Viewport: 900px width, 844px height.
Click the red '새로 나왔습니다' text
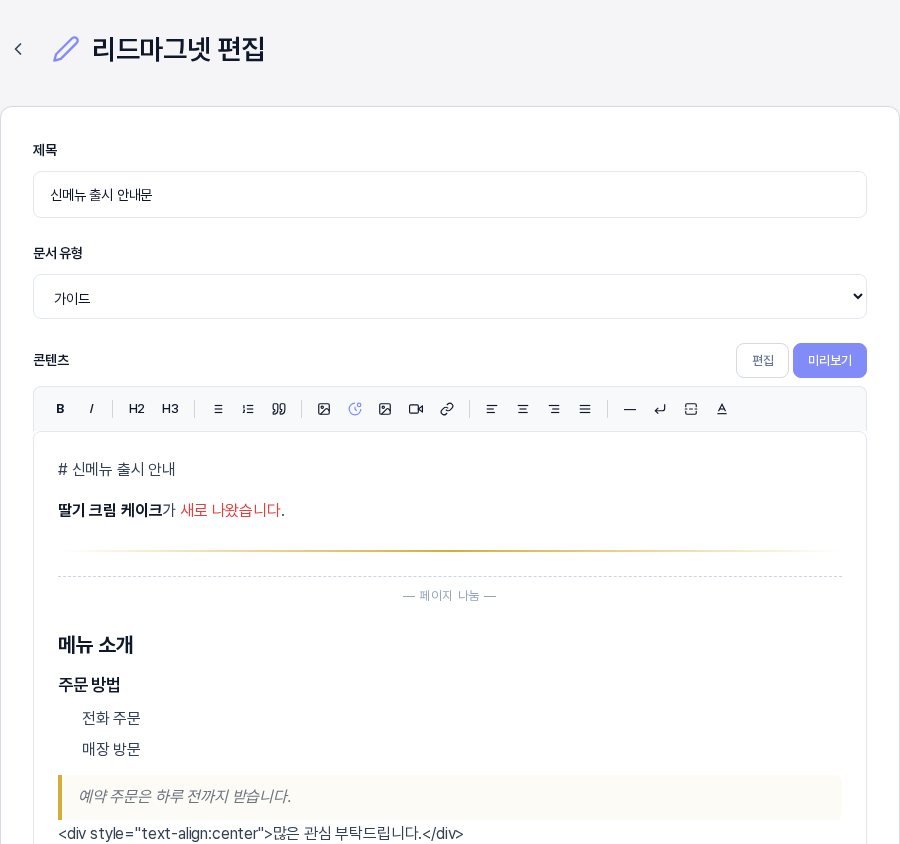[231, 510]
